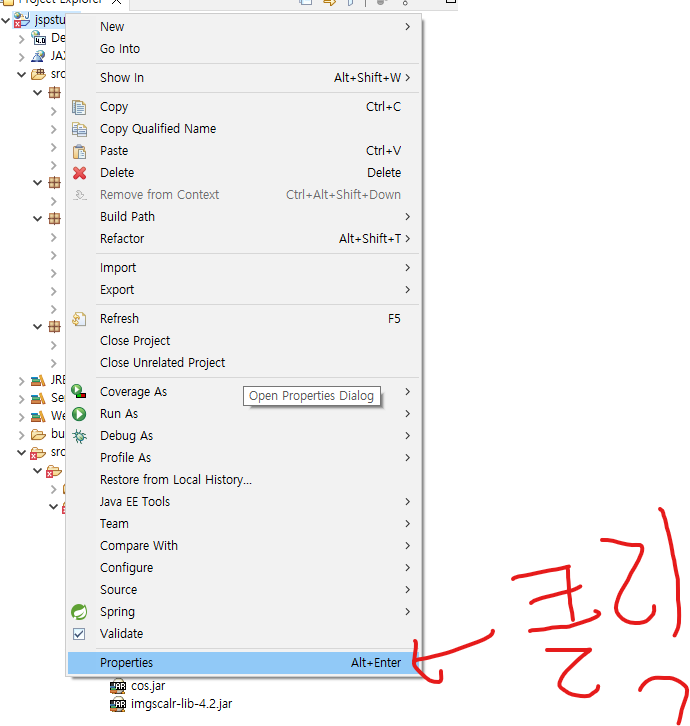Image resolution: width=690 pixels, height=726 pixels.
Task: Click the Deployment Descriptor icon
Action: pos(38,38)
